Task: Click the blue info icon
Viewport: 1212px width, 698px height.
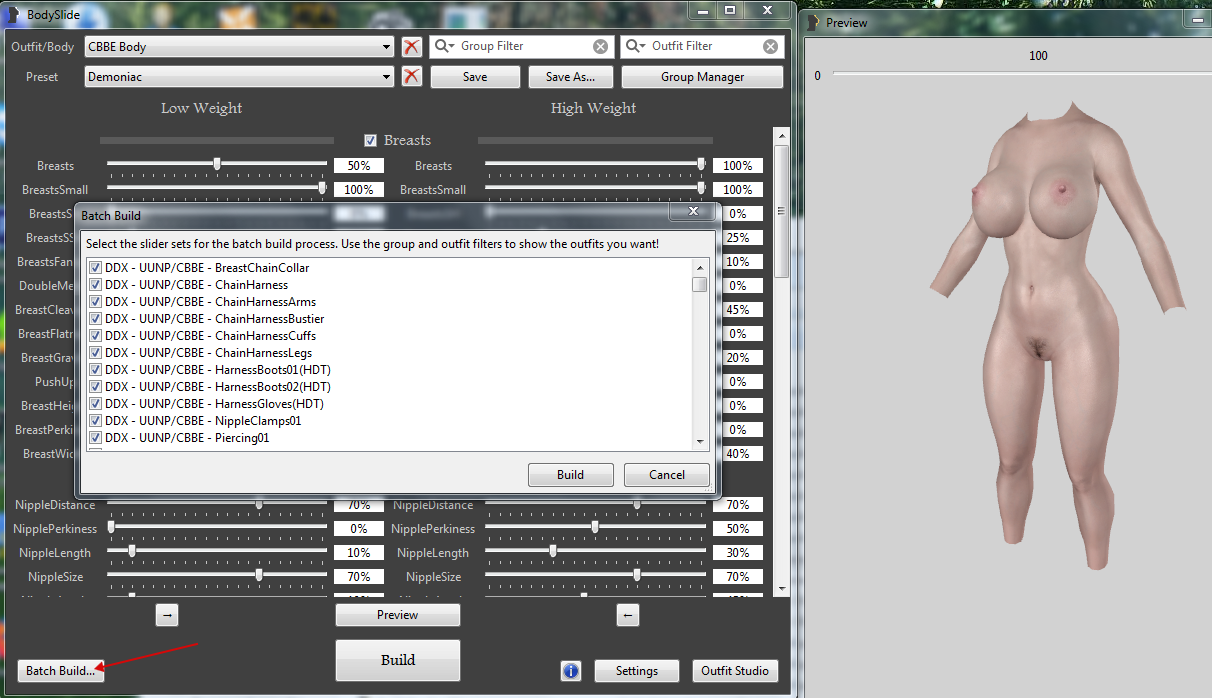Action: [571, 671]
